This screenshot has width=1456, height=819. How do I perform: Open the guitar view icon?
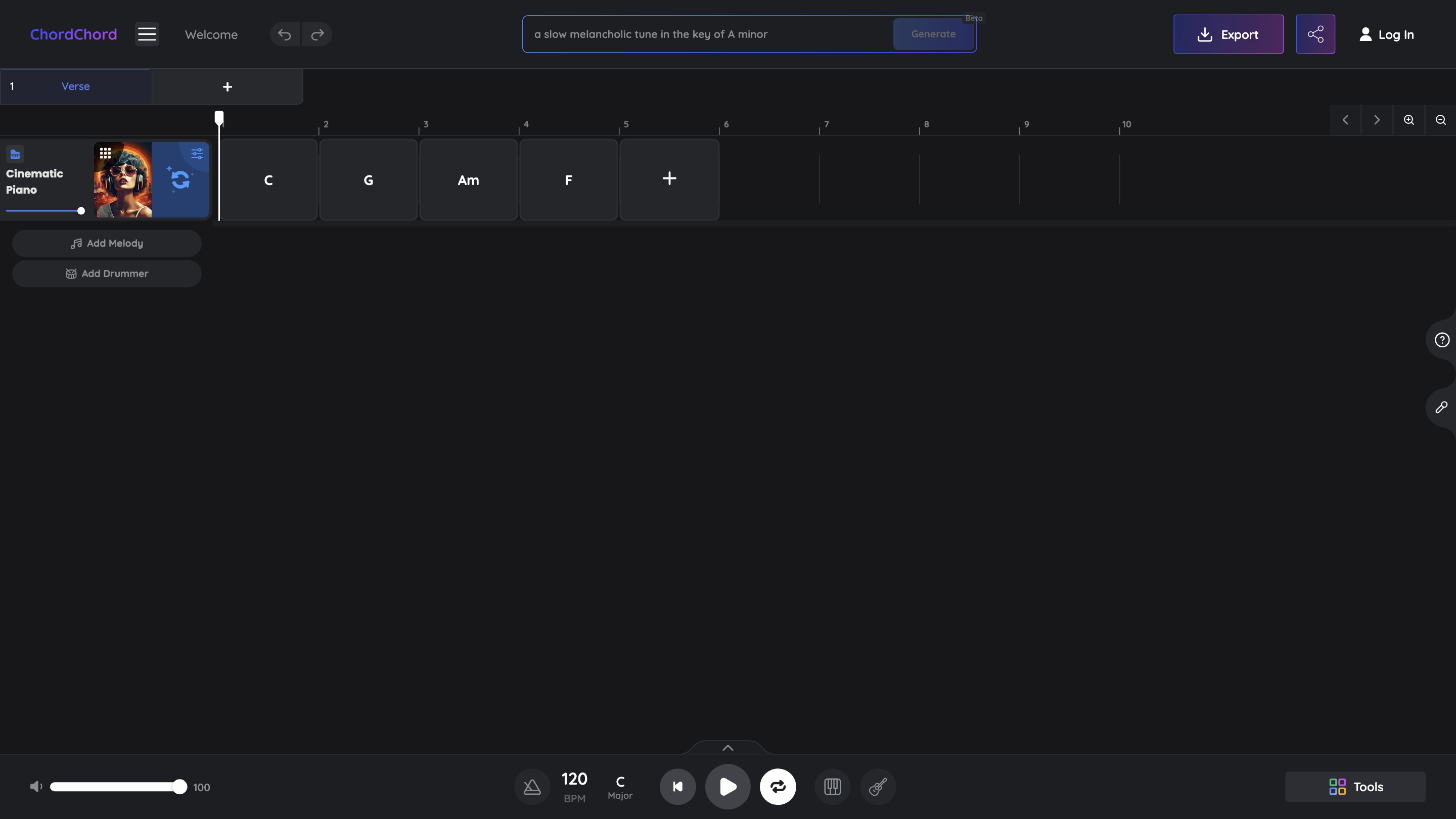(x=877, y=786)
